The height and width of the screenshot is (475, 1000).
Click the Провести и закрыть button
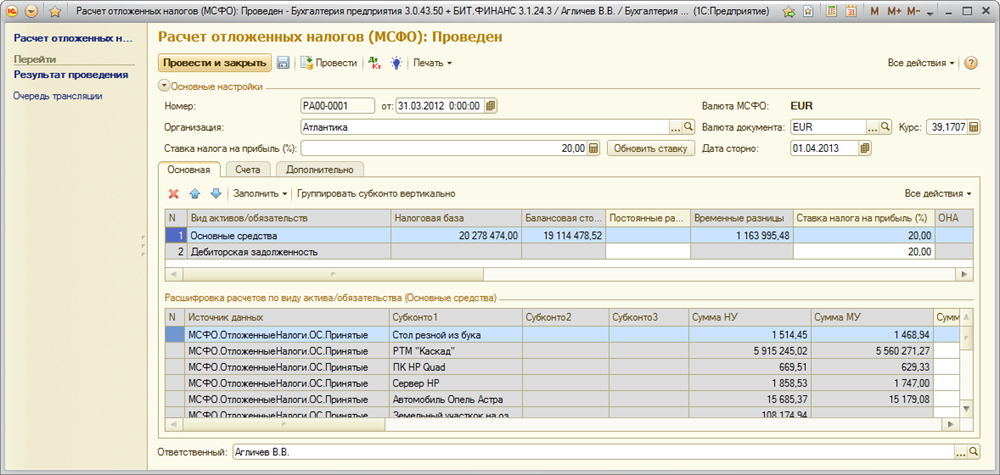click(x=215, y=63)
